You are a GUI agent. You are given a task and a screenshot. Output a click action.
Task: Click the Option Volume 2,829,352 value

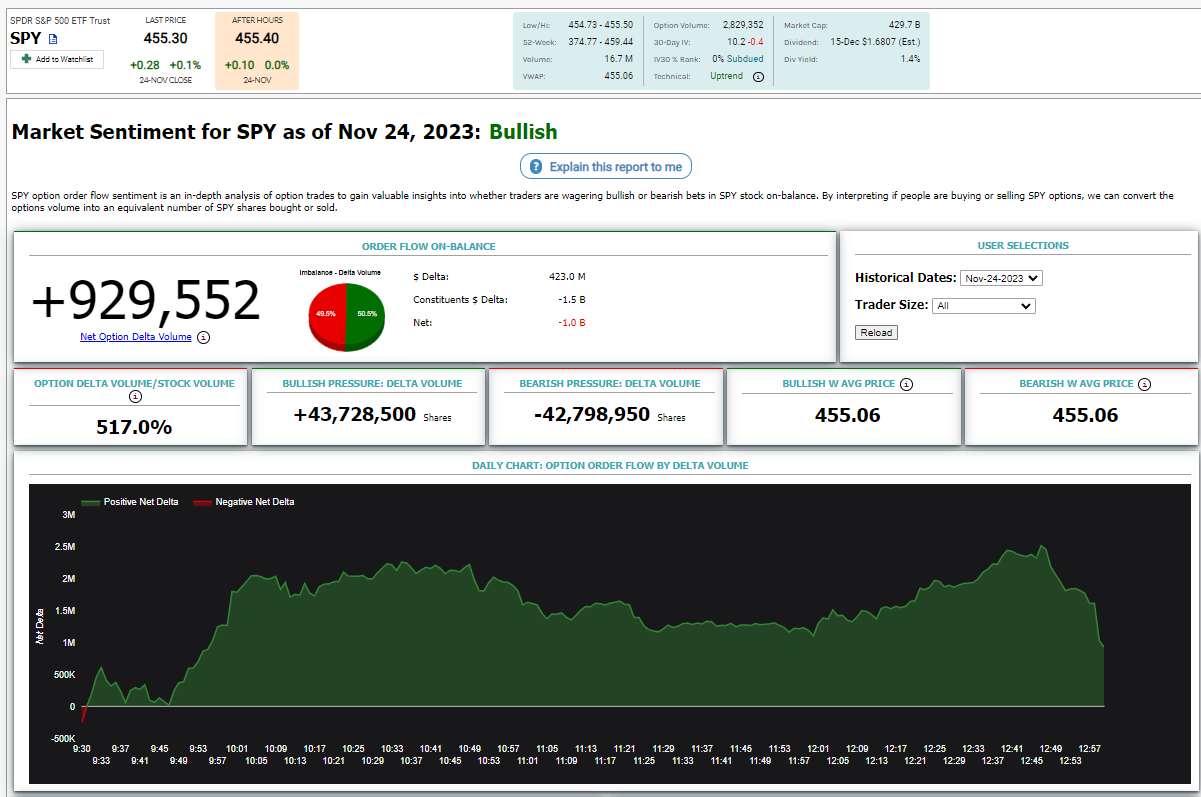pos(742,25)
